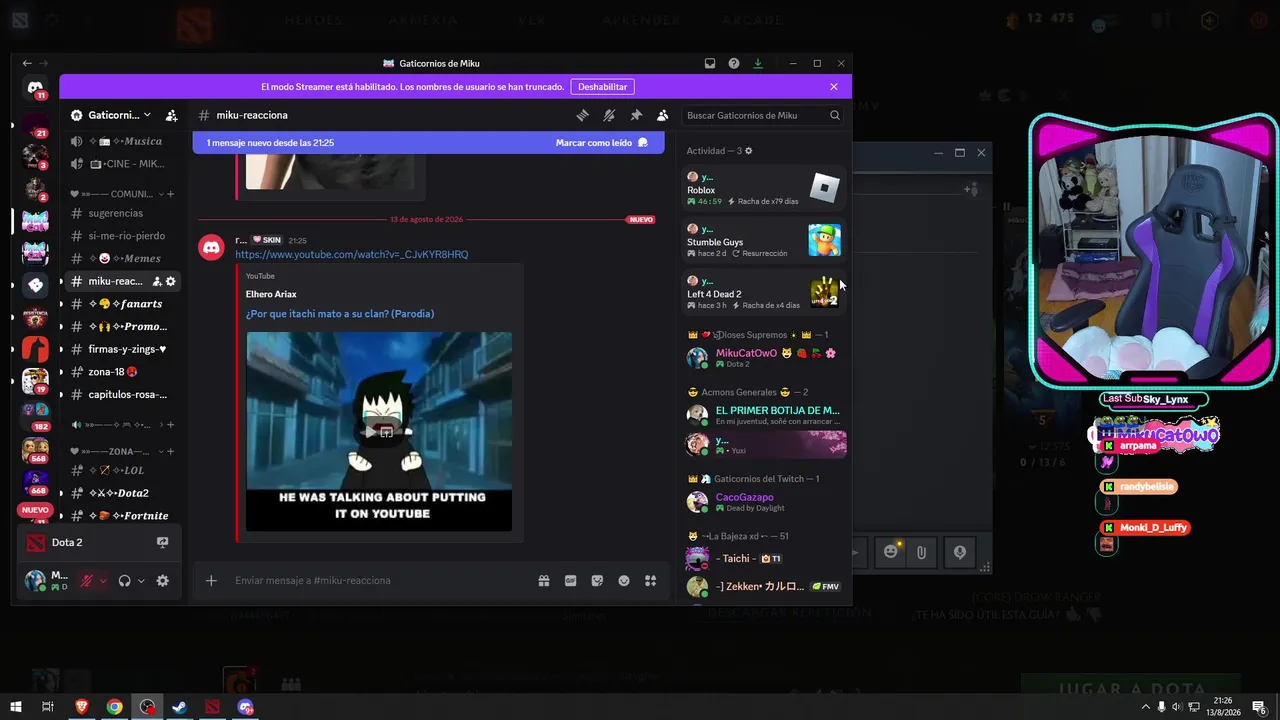The height and width of the screenshot is (720, 1280).
Task: Open the fanarts channel
Action: coord(123,304)
